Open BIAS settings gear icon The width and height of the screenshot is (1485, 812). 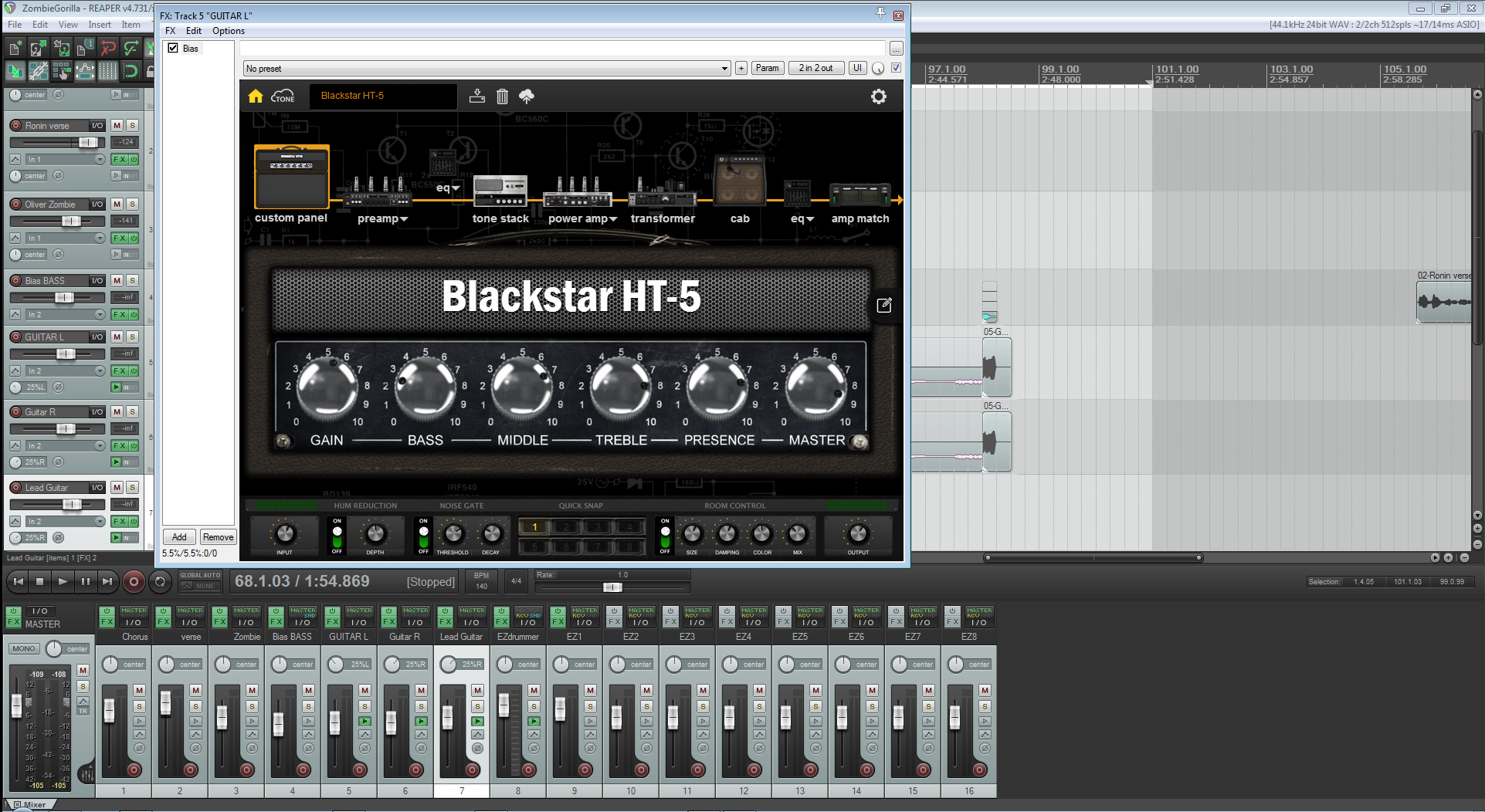click(x=879, y=96)
